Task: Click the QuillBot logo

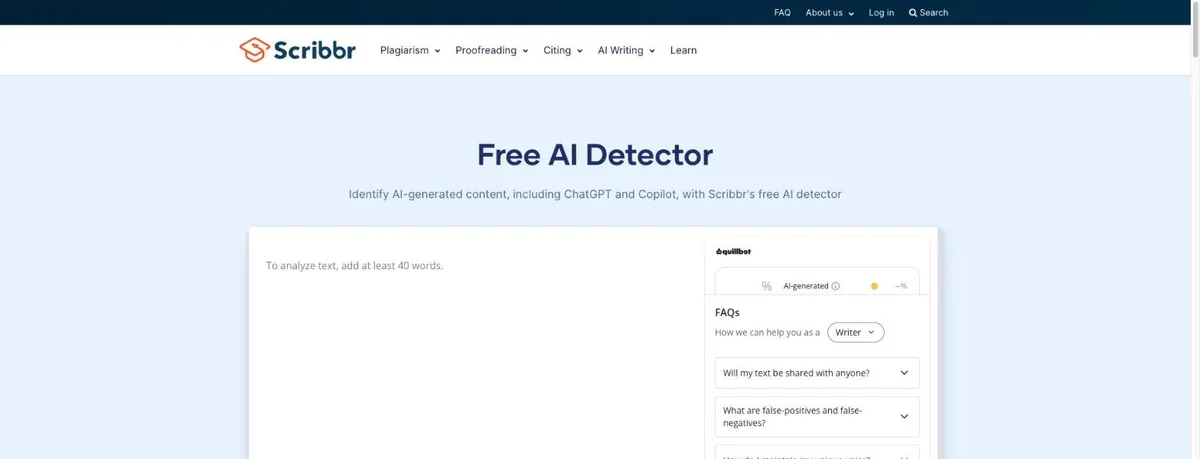Action: 733,252
